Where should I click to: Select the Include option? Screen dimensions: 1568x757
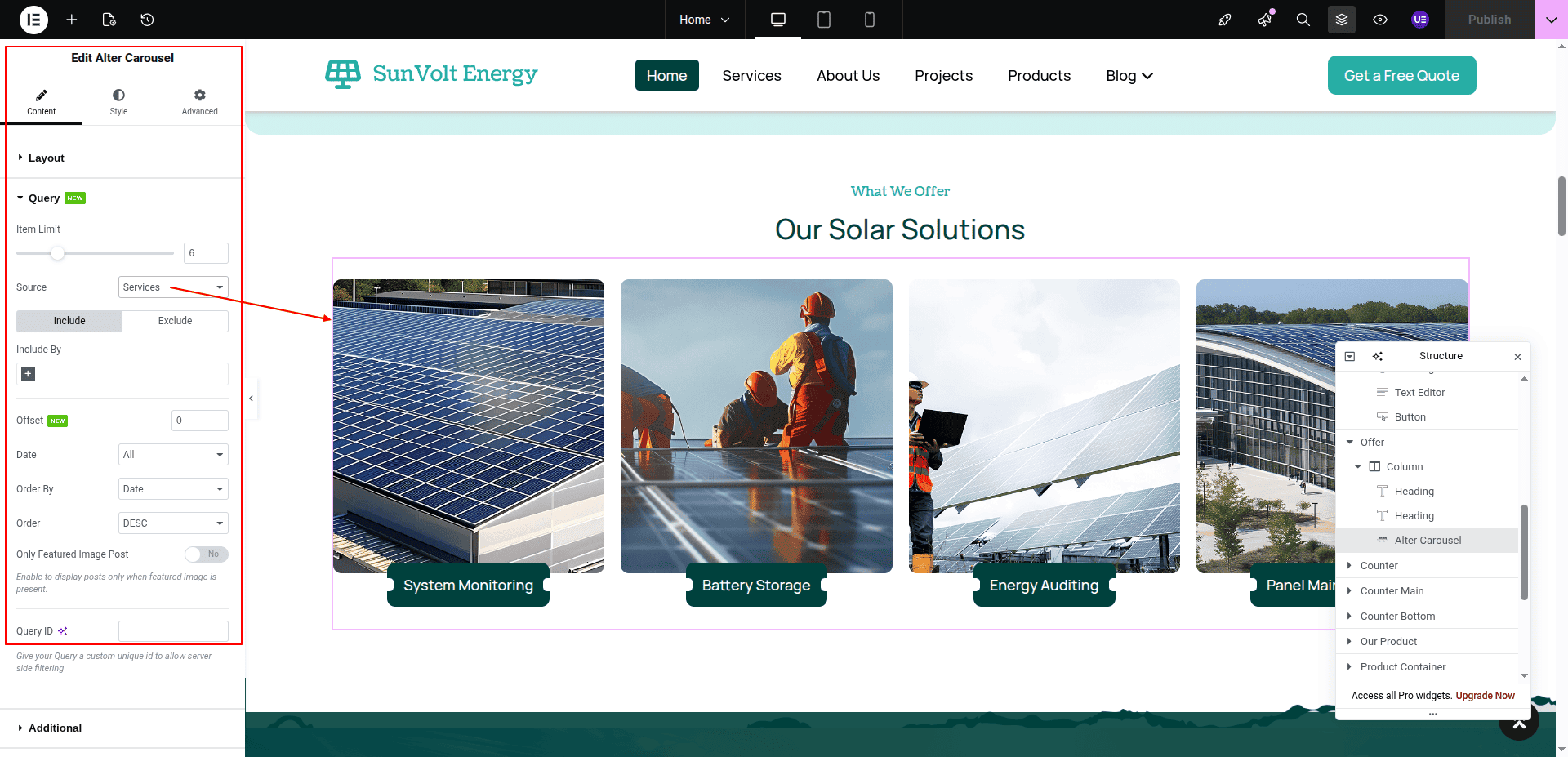point(69,321)
